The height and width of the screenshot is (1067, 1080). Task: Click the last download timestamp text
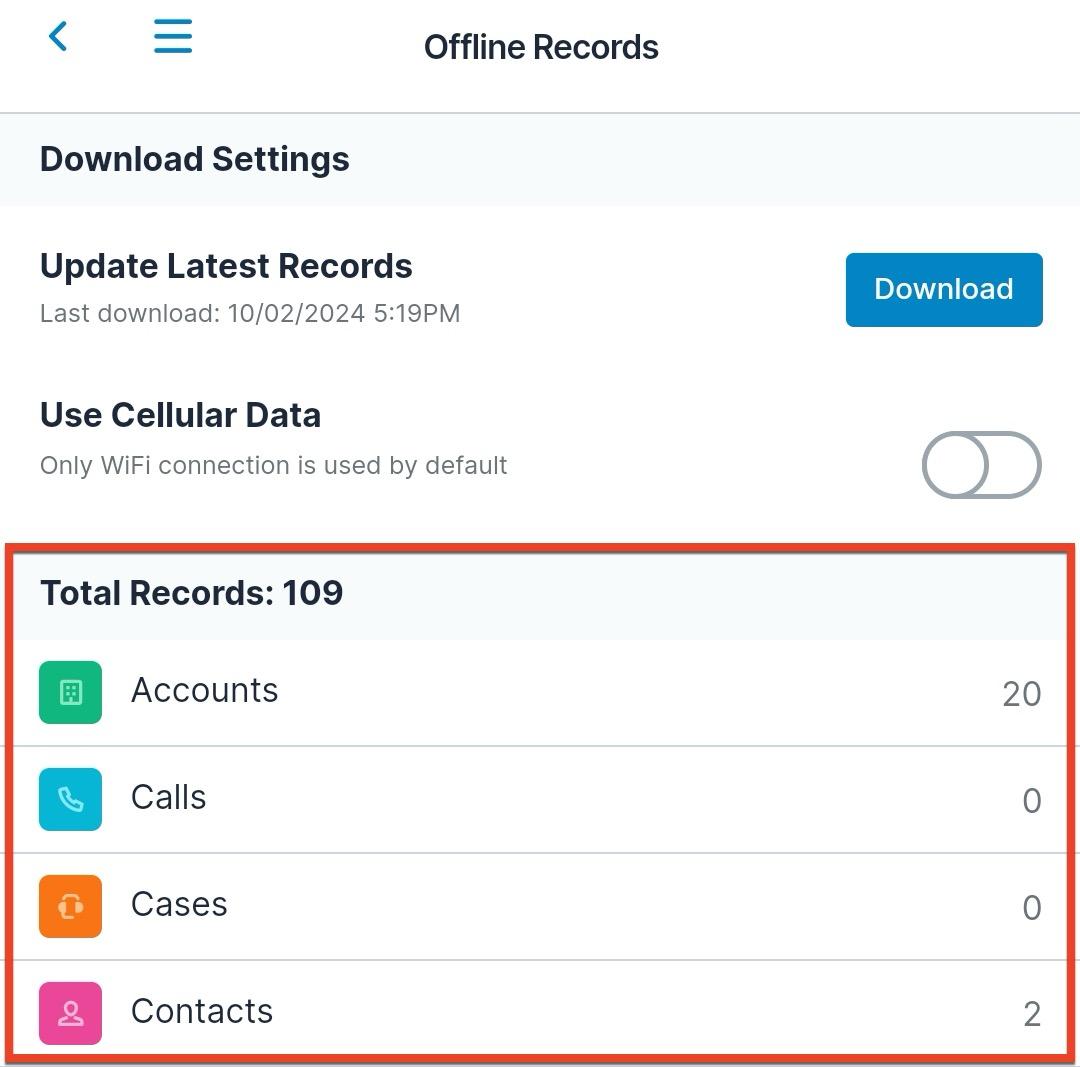[249, 313]
